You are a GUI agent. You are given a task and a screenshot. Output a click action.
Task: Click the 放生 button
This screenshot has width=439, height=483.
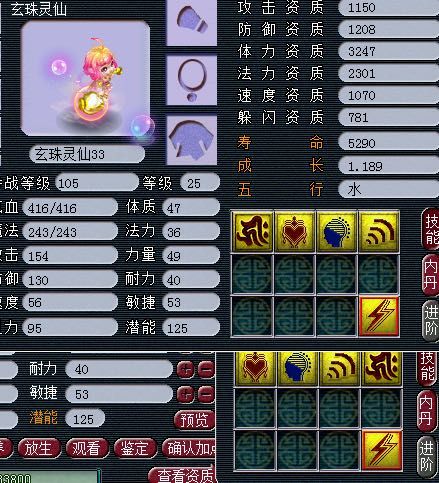click(x=39, y=448)
